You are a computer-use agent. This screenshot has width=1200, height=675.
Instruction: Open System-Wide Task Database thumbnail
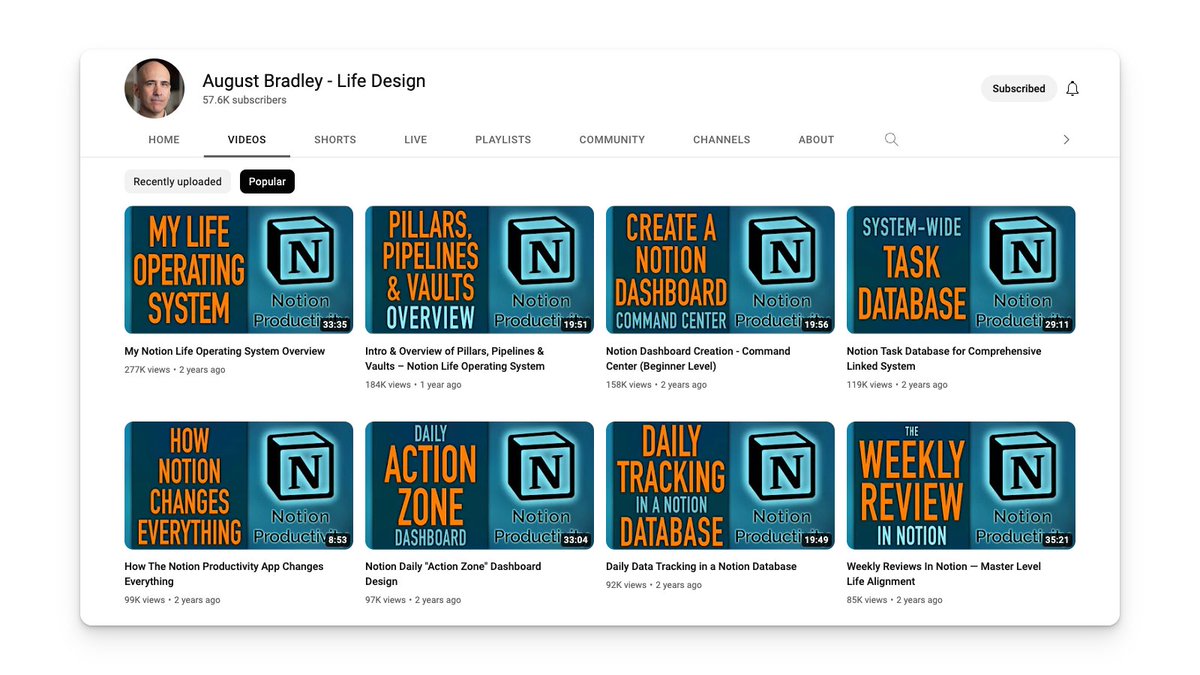(961, 270)
